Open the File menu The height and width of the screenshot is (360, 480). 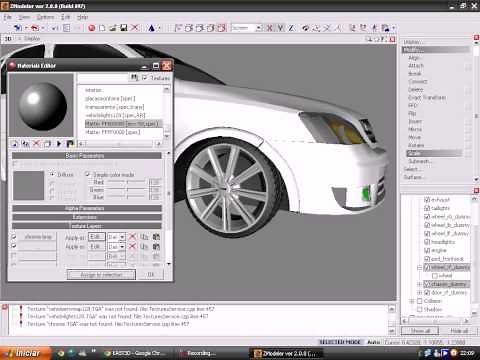(8, 17)
